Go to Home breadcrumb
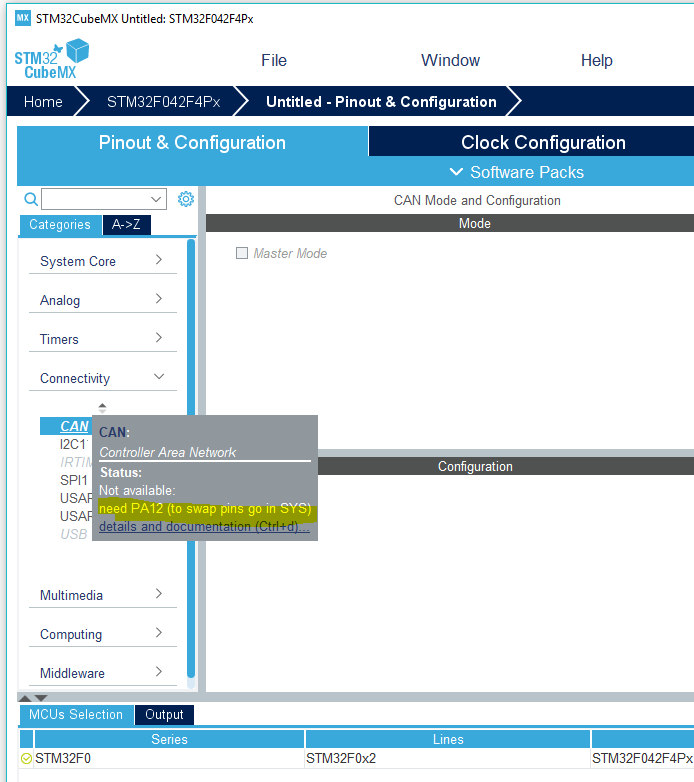694x782 pixels. [43, 101]
